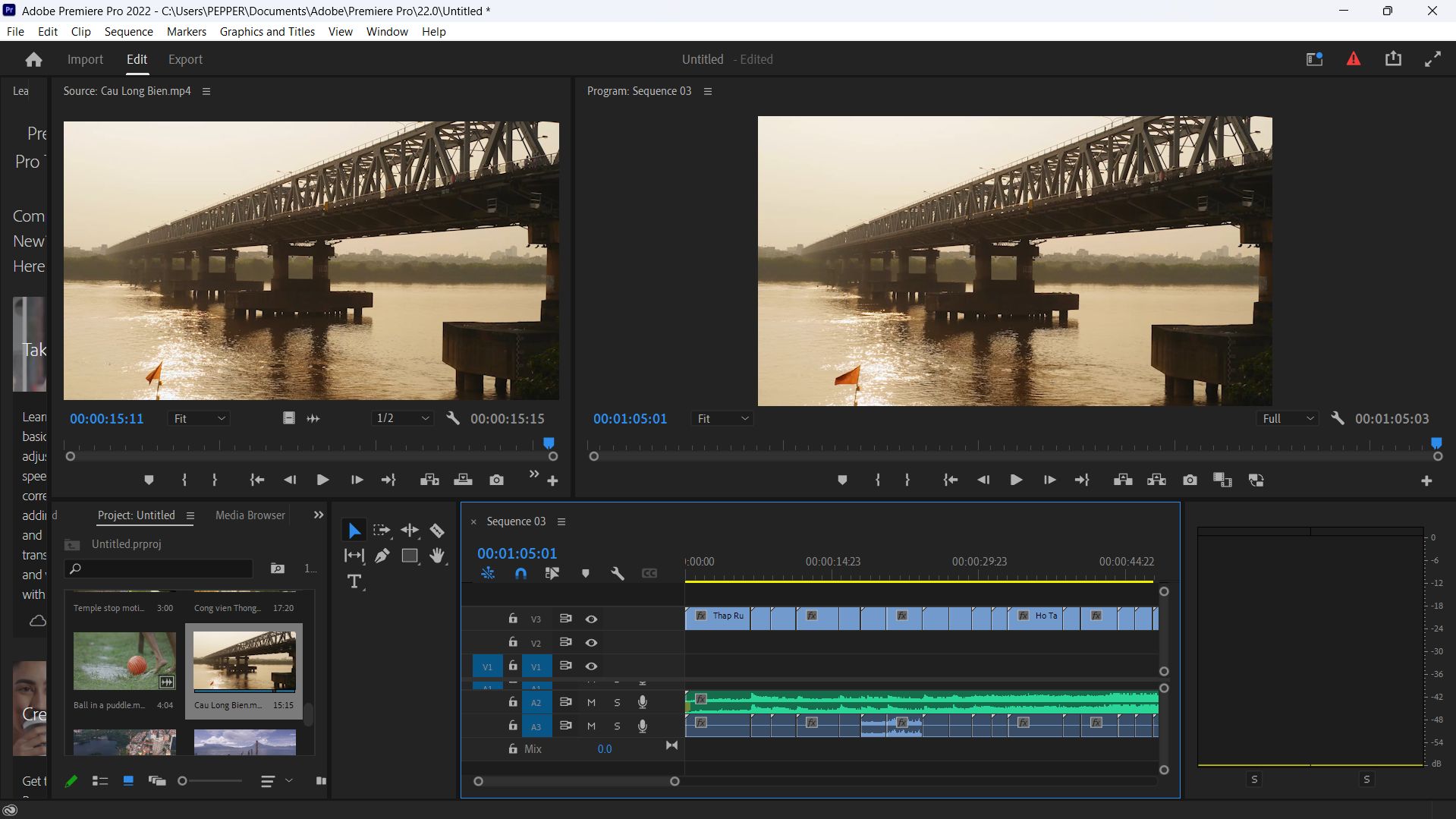1456x819 pixels.
Task: Export frame in Program monitor camera icon
Action: point(1190,480)
